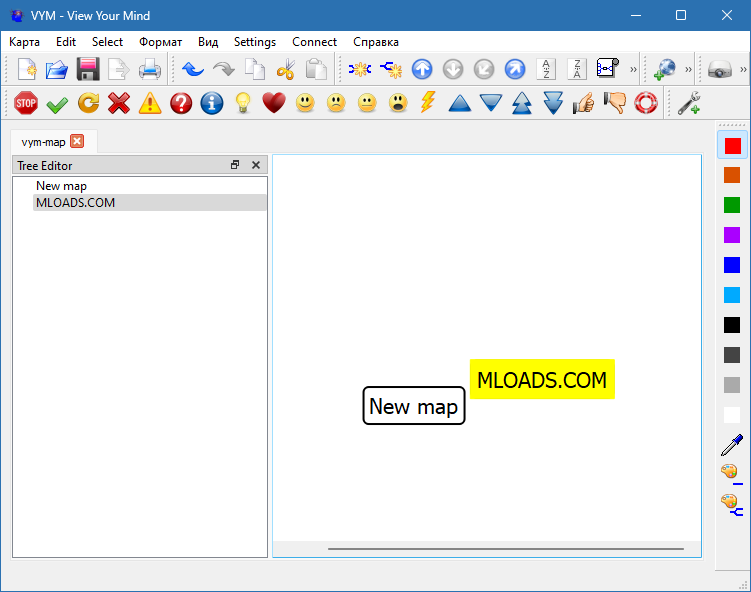Viewport: 751px width, 592px height.
Task: Close the Tree Editor panel
Action: 256,165
